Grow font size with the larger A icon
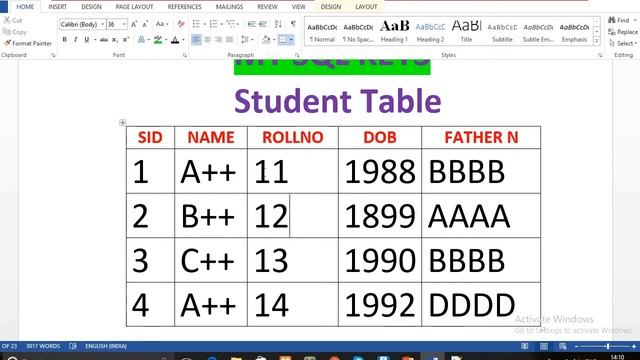The image size is (640, 360). pyautogui.click(x=134, y=24)
